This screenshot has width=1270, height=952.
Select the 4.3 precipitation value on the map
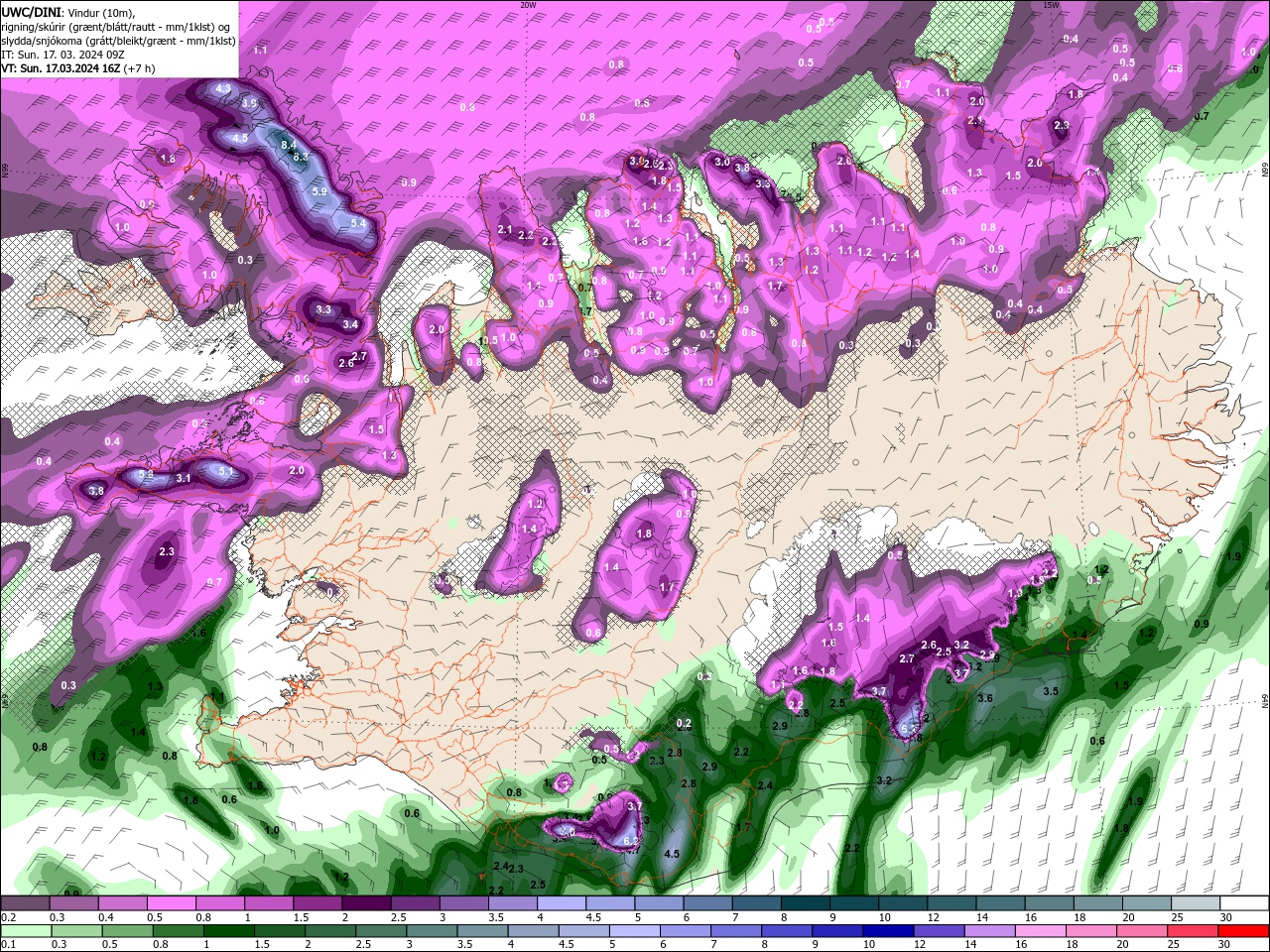[x=222, y=89]
